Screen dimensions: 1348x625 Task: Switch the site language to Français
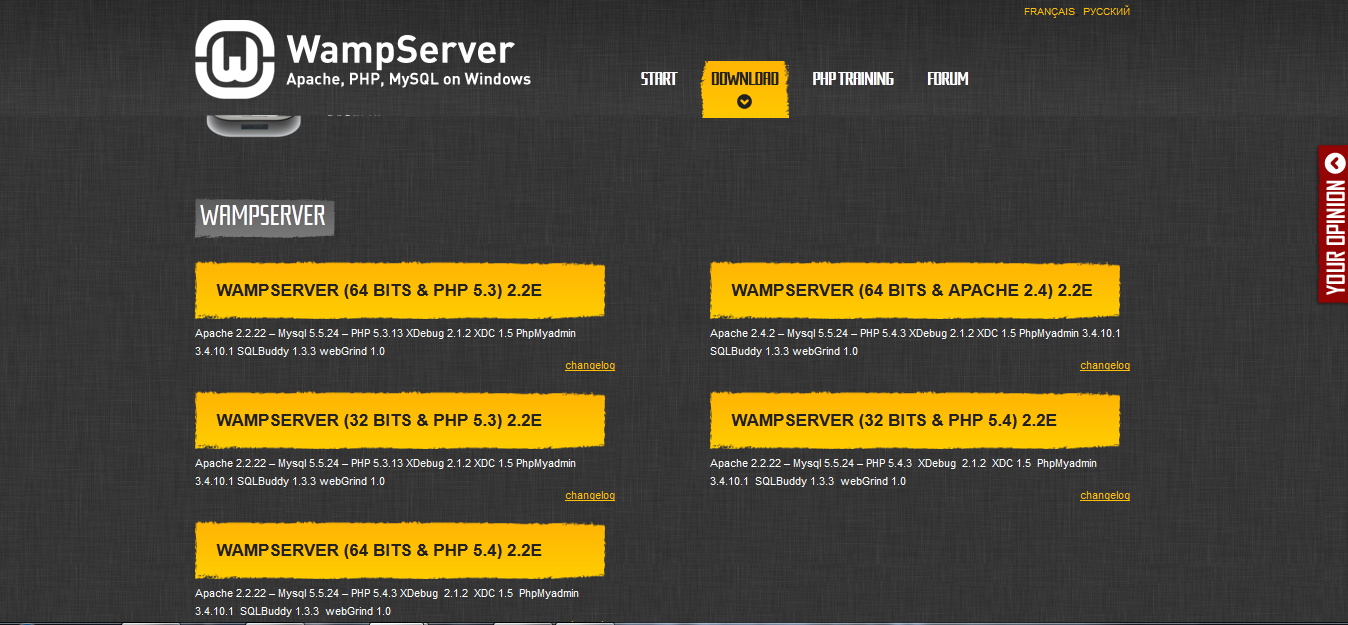[1049, 12]
